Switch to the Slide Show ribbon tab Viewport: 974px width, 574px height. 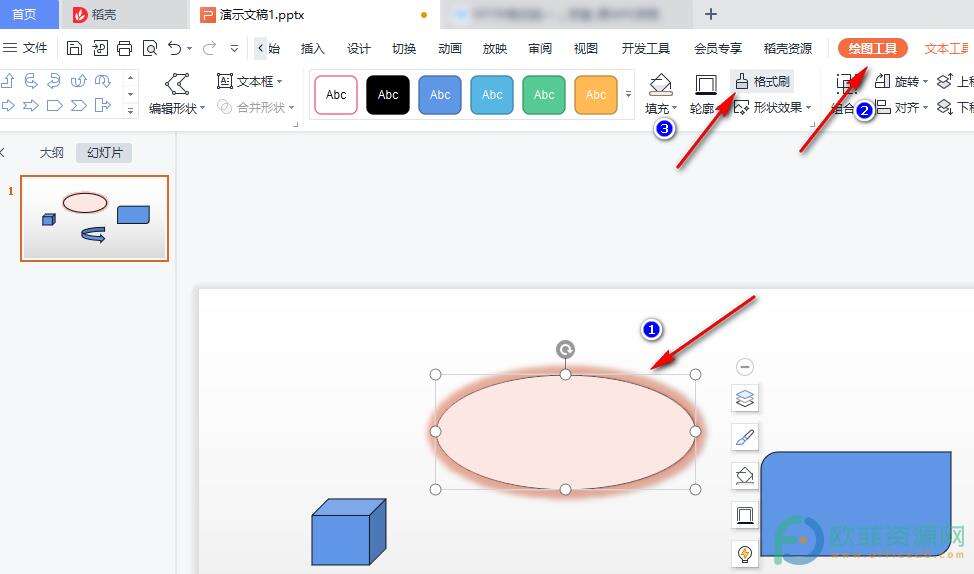[495, 48]
